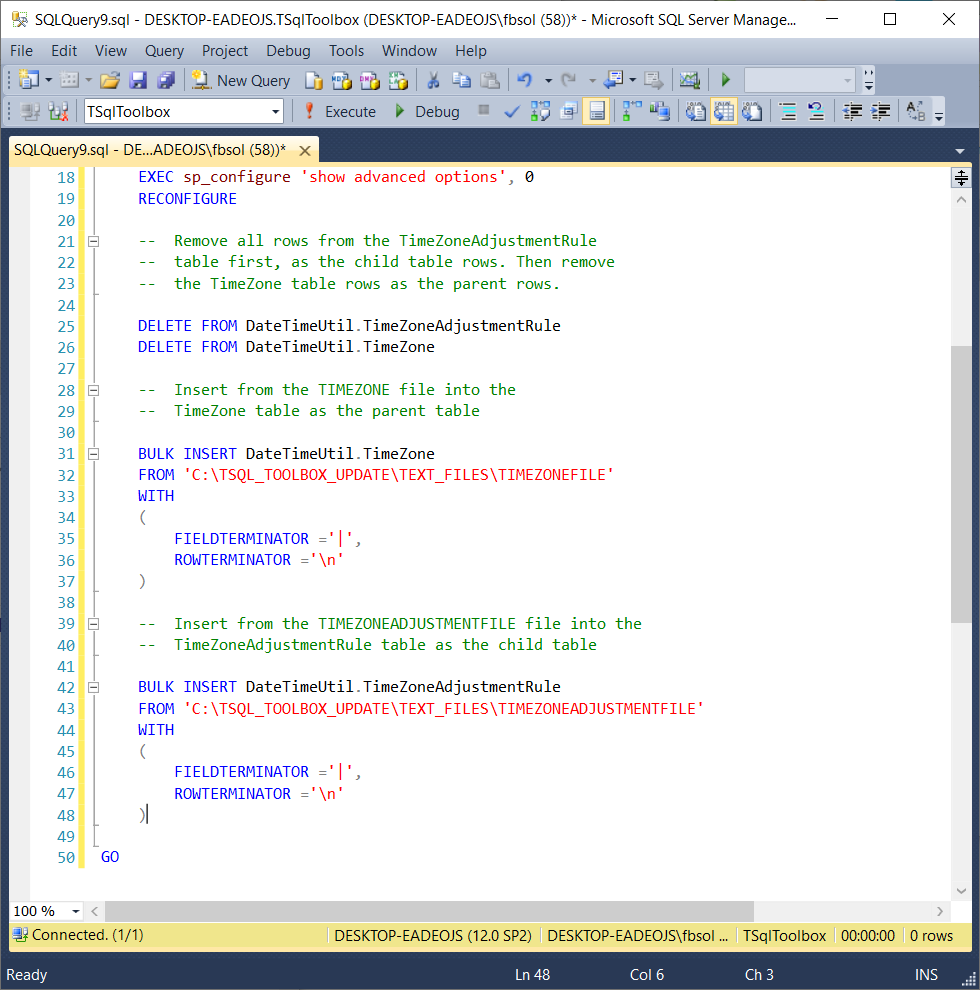This screenshot has width=980, height=990.
Task: Collapse the BULK INSERT block at line 31
Action: [94, 454]
